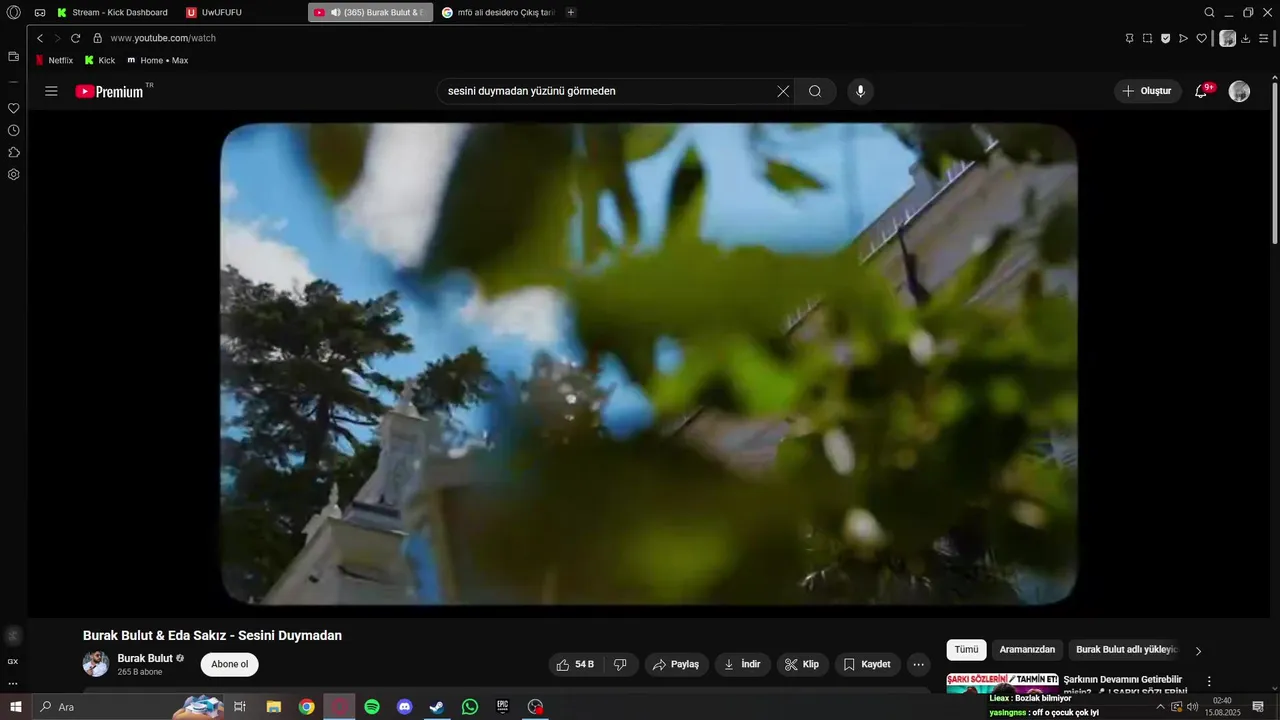The image size is (1280, 720).
Task: Go forward in browser history
Action: point(57,38)
